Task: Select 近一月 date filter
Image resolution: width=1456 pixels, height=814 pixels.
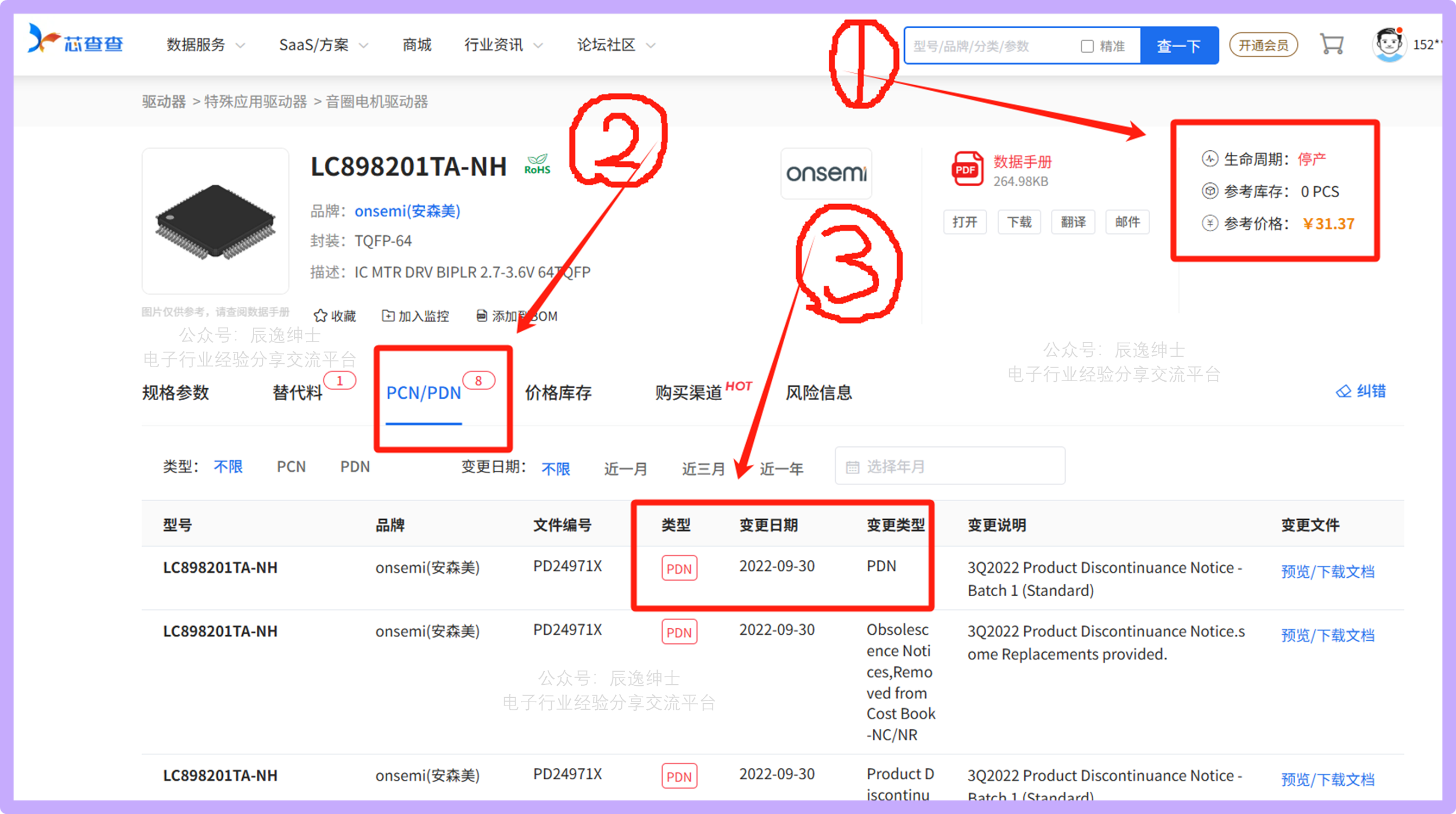Action: point(625,469)
